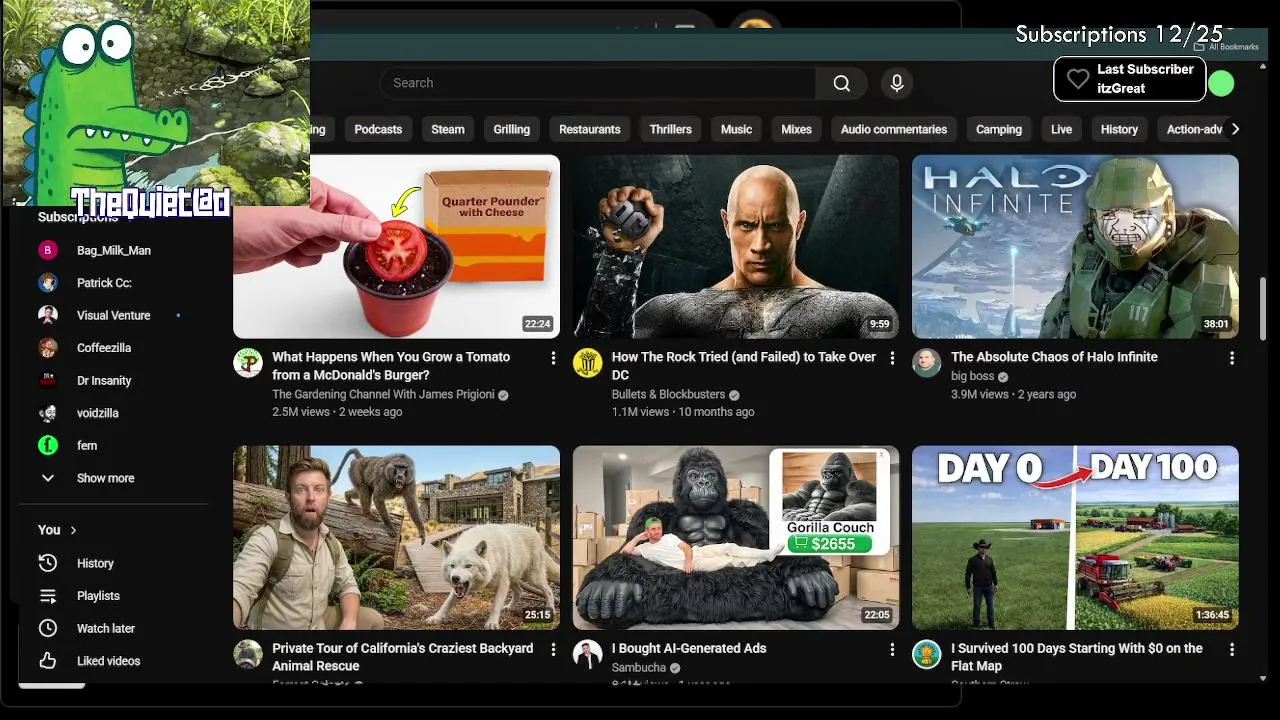Open options menu for 100 Days Flat Map video
This screenshot has height=720, width=1280.
[x=1232, y=649]
